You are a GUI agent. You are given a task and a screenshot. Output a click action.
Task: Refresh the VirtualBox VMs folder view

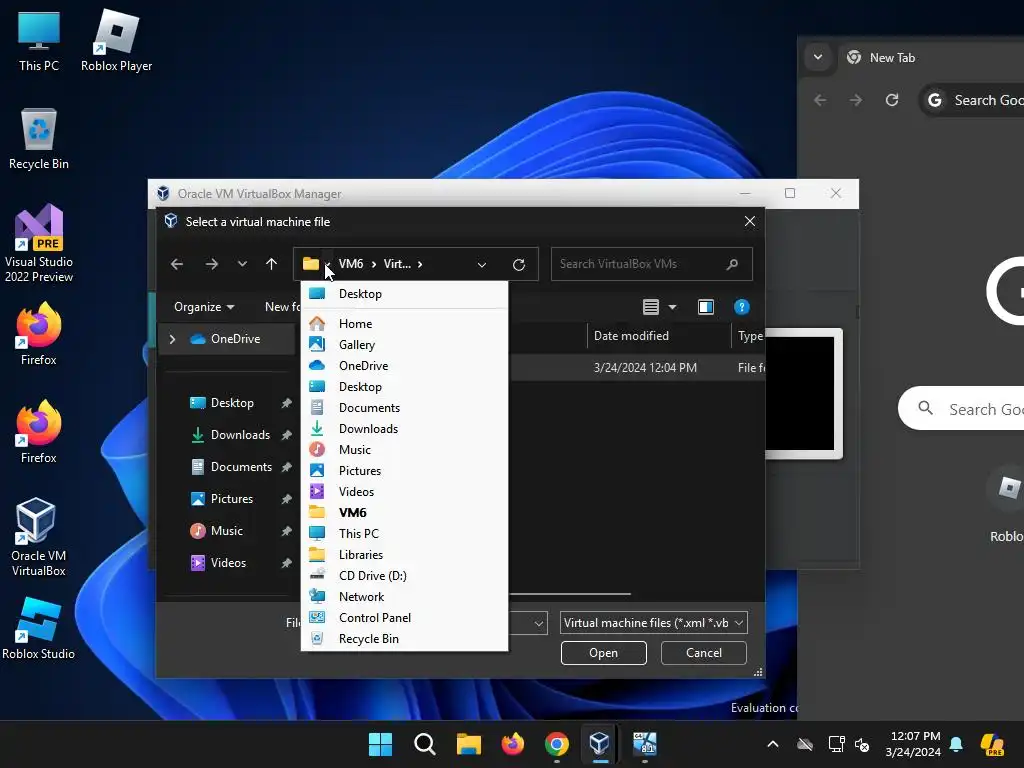click(x=519, y=264)
